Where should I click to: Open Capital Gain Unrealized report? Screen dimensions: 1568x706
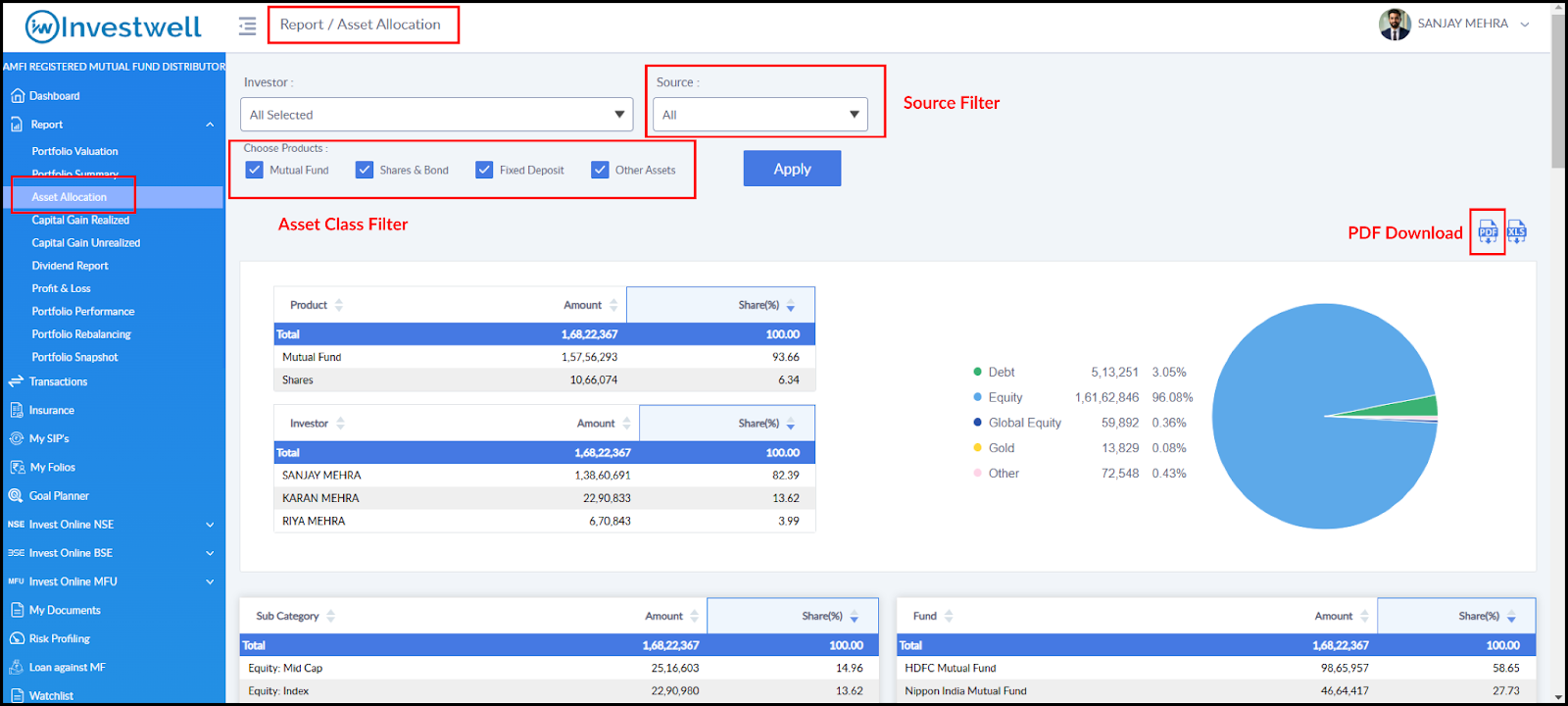(x=86, y=242)
